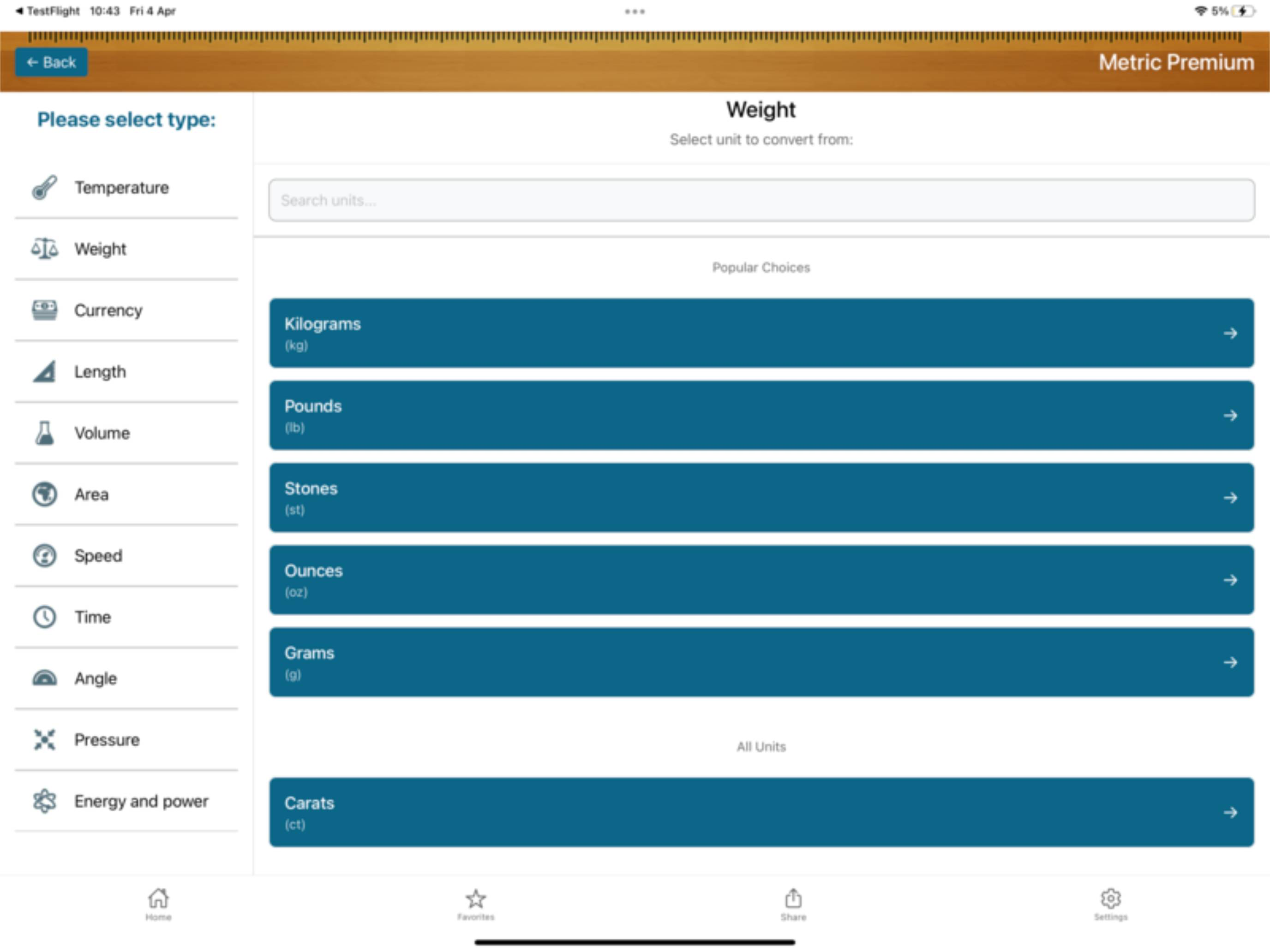The height and width of the screenshot is (952, 1270).
Task: Click the Popular Choices label
Action: coord(761,268)
